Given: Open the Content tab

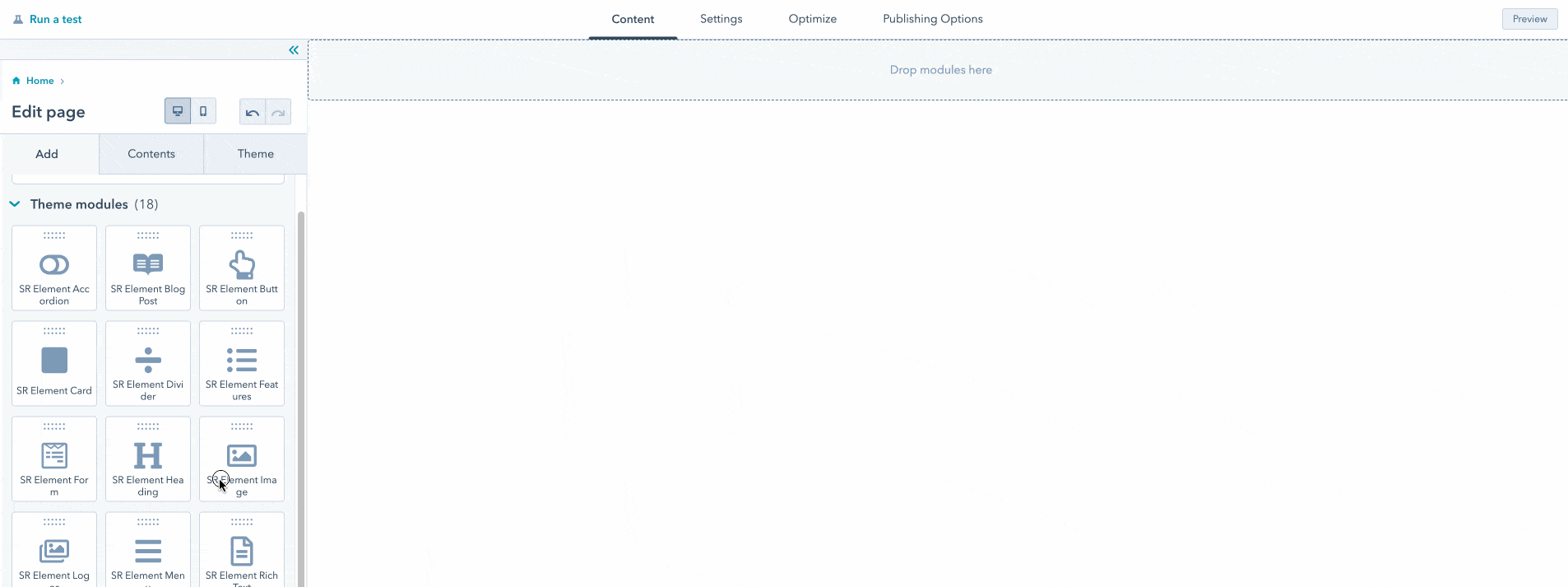Looking at the screenshot, I should point(633,19).
